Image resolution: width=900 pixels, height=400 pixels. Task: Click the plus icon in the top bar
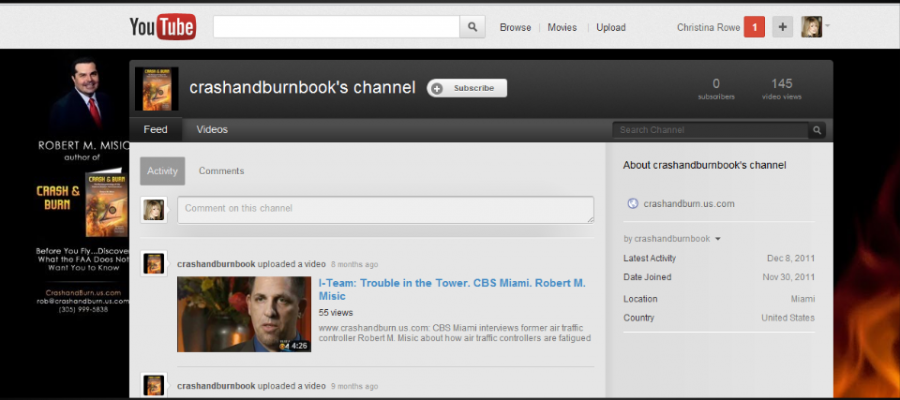click(782, 27)
